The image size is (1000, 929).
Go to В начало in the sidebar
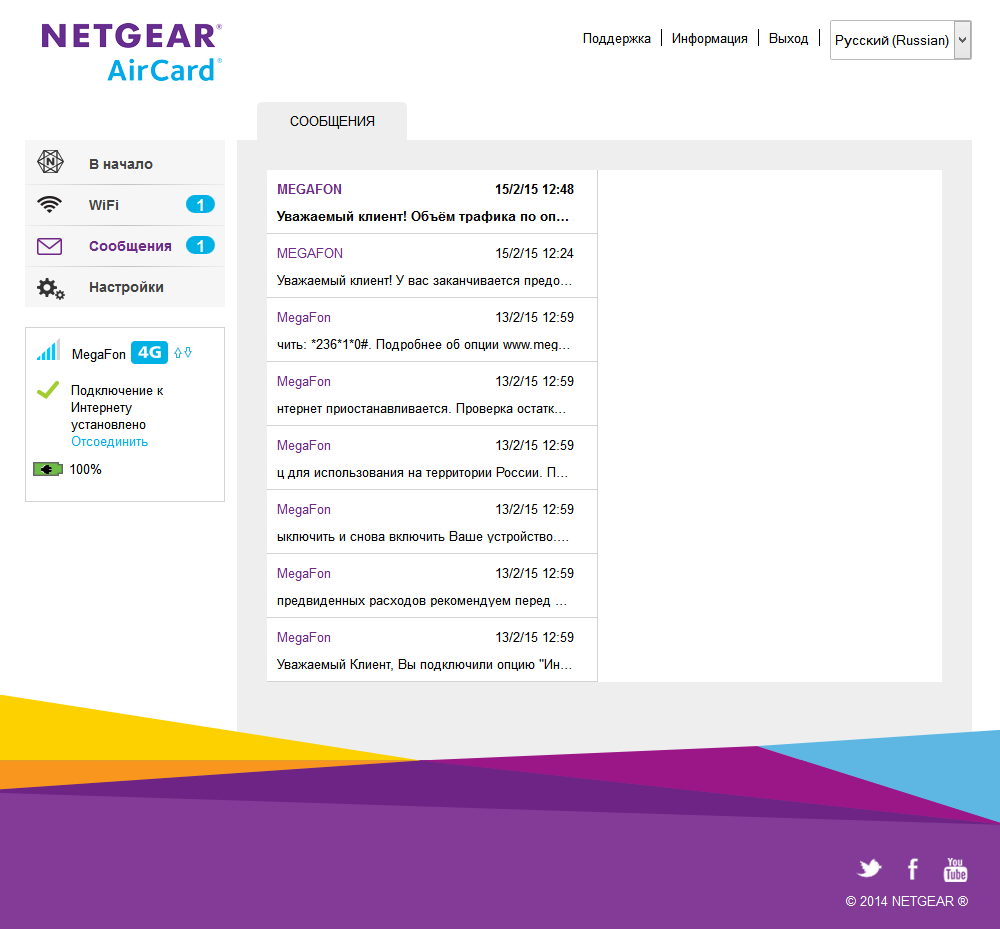click(x=125, y=163)
